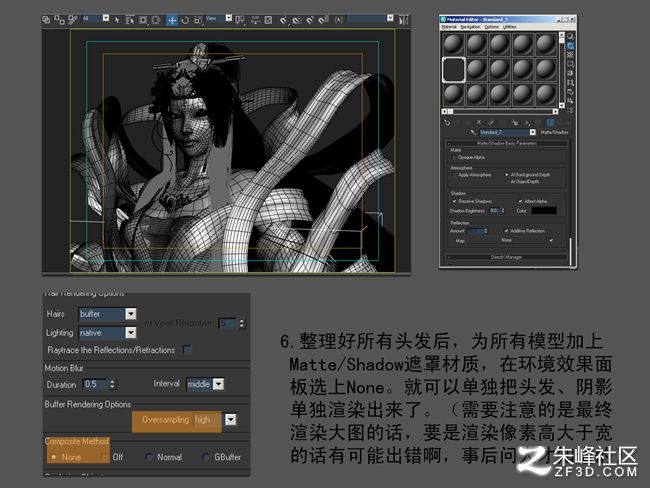Select None composite method radio button
Image resolution: width=650 pixels, height=488 pixels.
(x=53, y=457)
